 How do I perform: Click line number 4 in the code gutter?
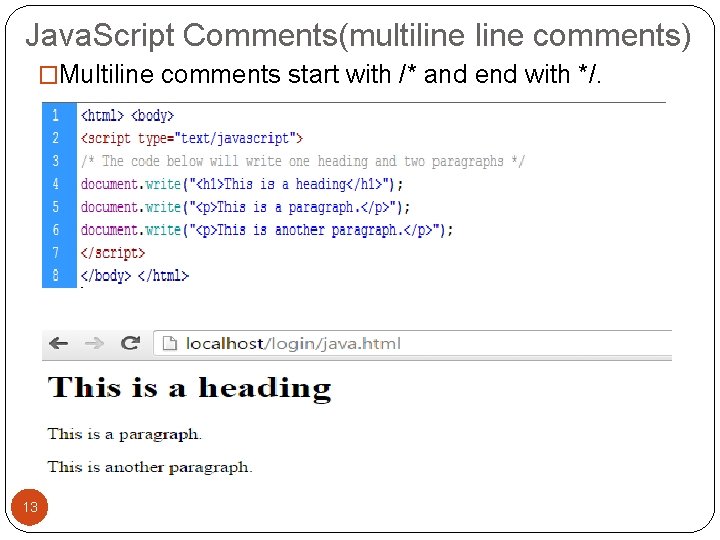pyautogui.click(x=56, y=184)
